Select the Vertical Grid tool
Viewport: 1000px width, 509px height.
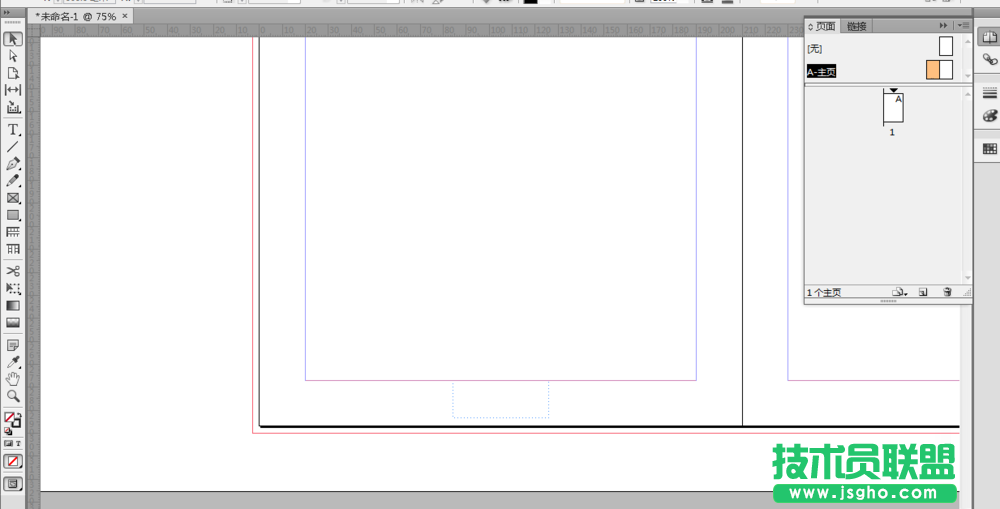click(13, 249)
